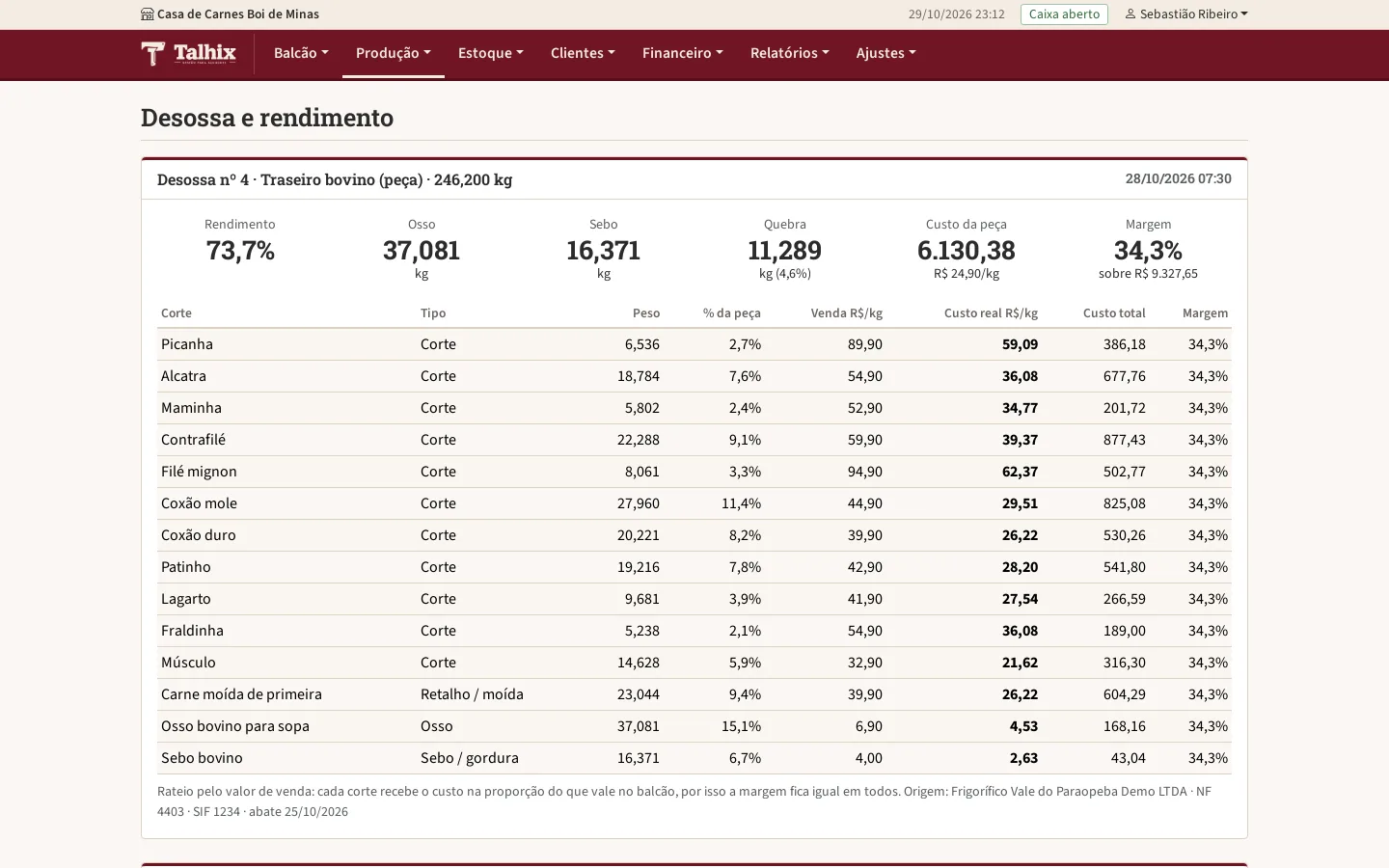The width and height of the screenshot is (1389, 868).
Task: Click the Desossa nº 4 card header
Action: point(694,179)
